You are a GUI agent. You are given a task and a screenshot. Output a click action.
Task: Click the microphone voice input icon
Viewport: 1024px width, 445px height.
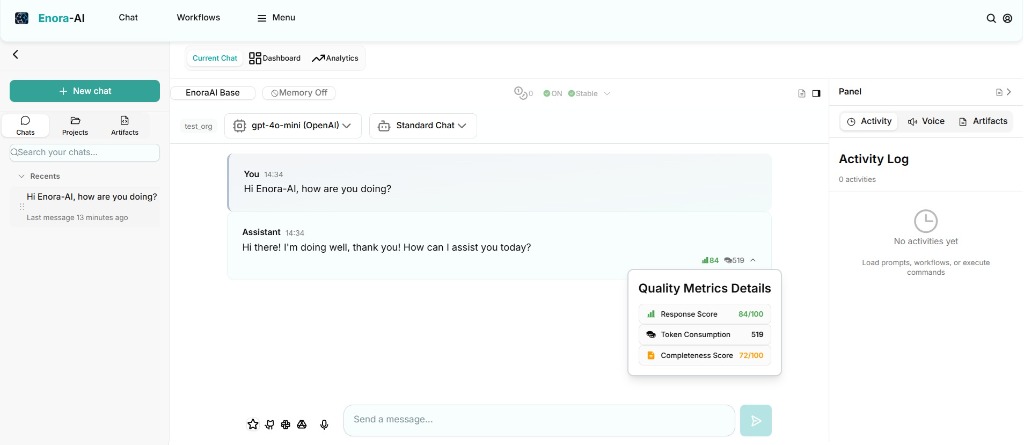(324, 424)
